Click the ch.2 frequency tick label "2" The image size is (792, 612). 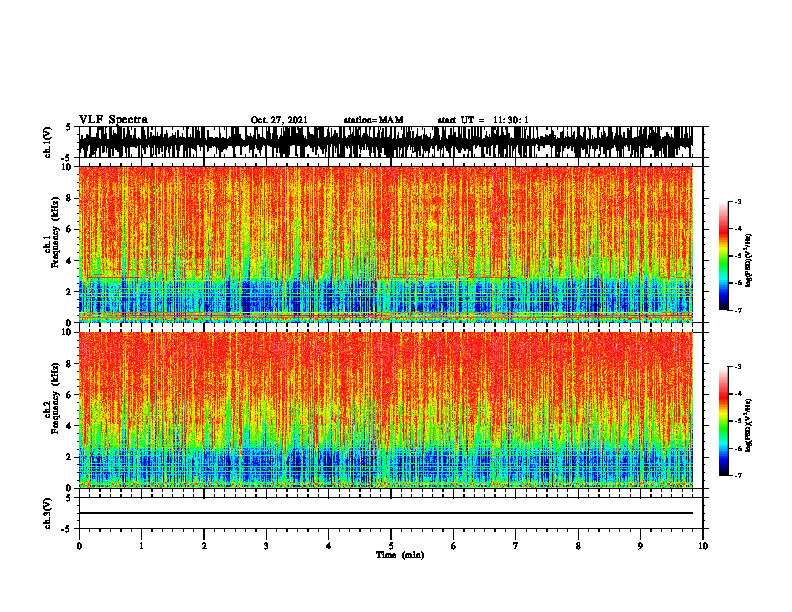70,457
